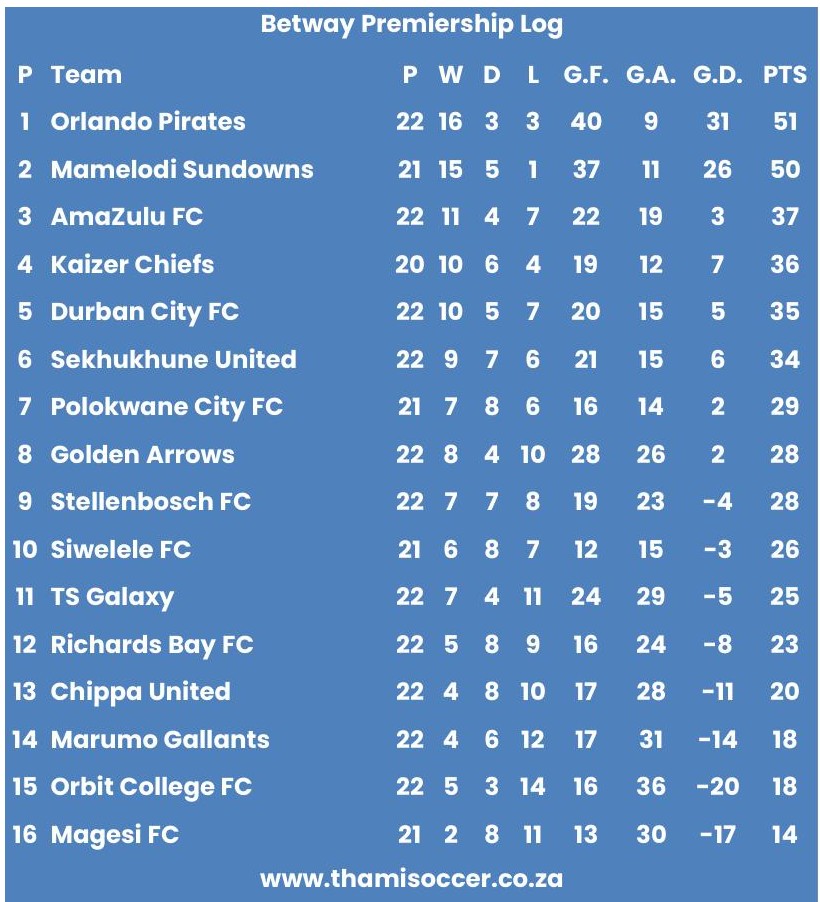The image size is (820, 902).
Task: Click the G.D. column header
Action: [717, 74]
